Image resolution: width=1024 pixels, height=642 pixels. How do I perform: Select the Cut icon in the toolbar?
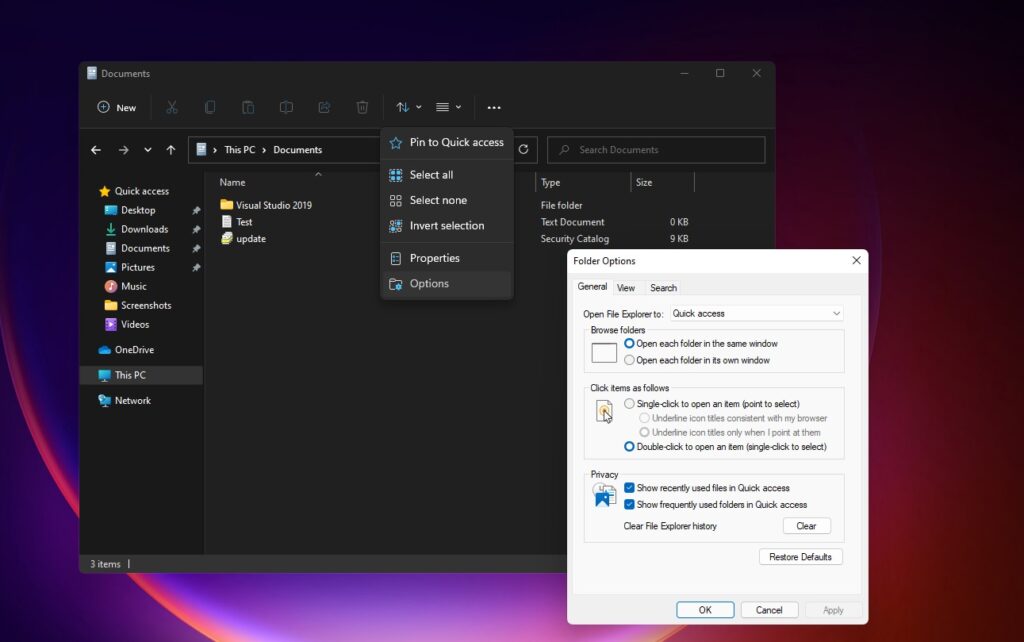click(x=171, y=107)
